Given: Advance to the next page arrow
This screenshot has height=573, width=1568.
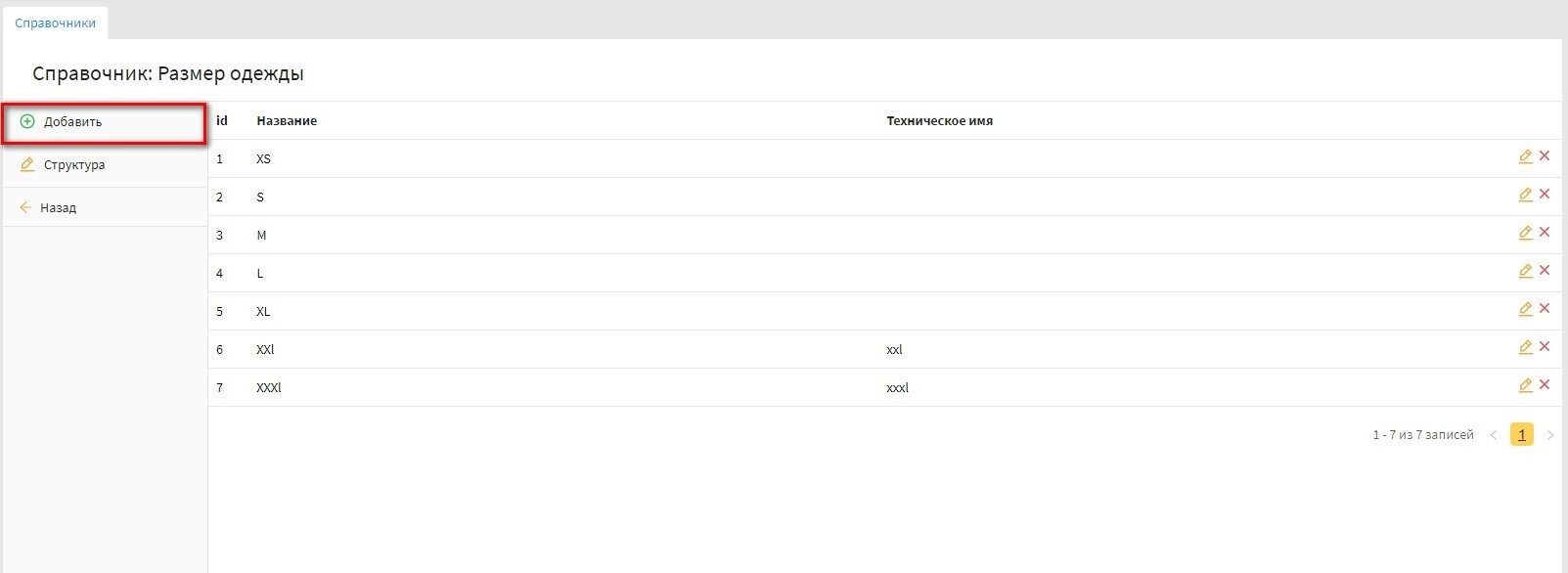Looking at the screenshot, I should tap(1549, 435).
